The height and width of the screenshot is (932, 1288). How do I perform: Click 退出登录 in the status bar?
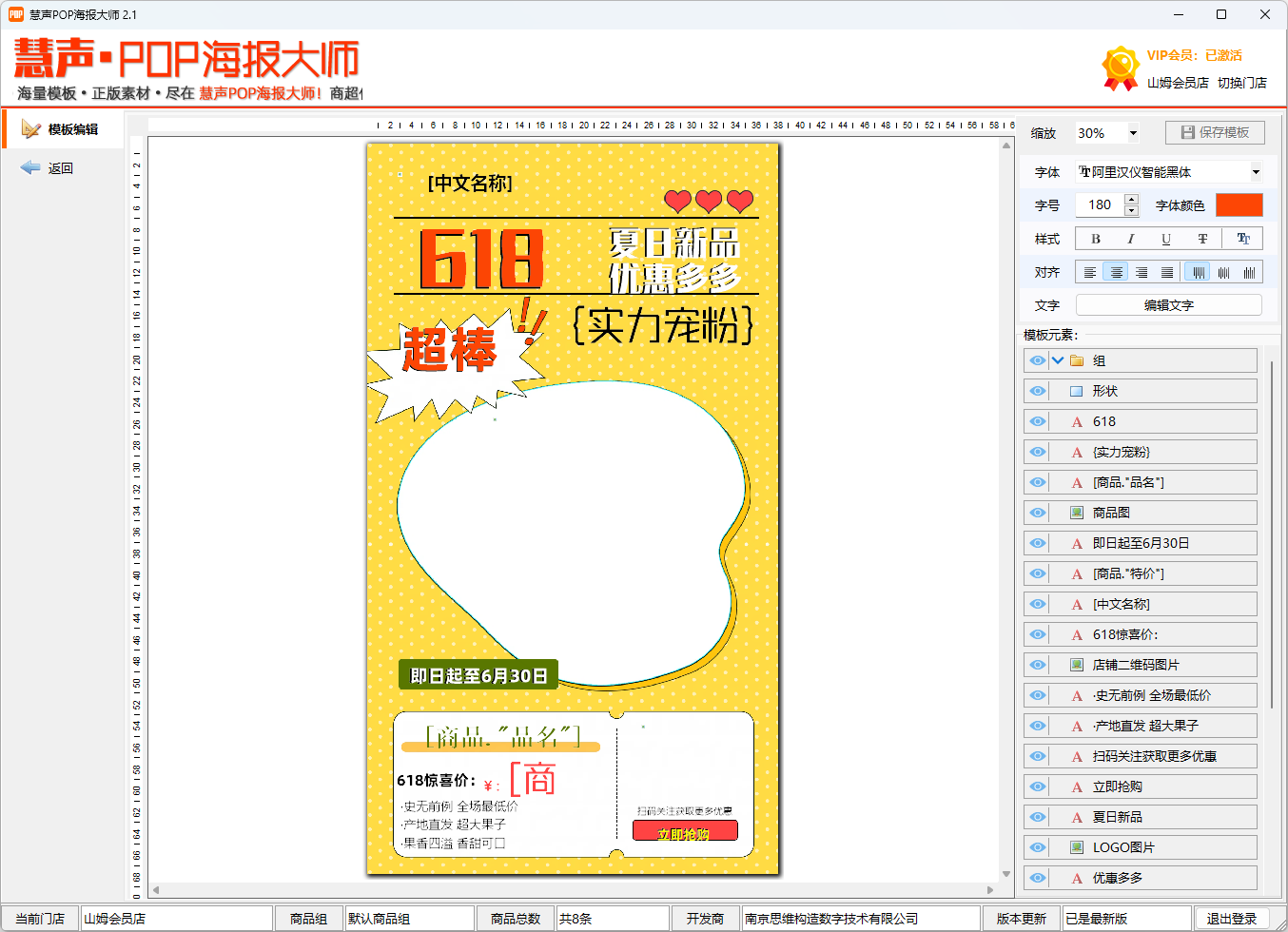(1231, 919)
